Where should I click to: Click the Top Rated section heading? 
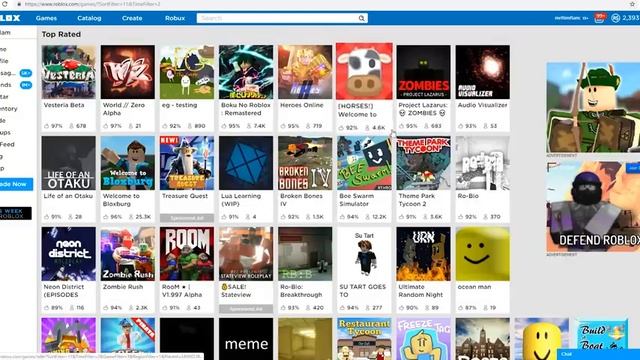coord(61,34)
